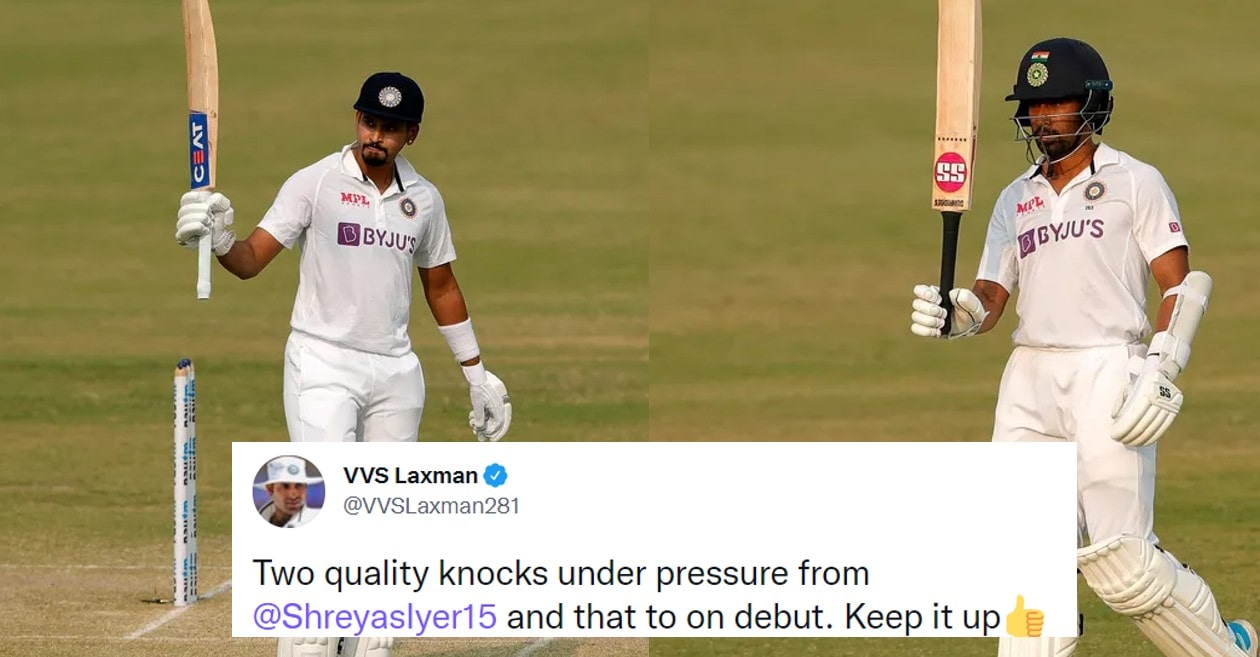
Task: Click the BCCI crest on the helmet
Action: tap(1037, 74)
